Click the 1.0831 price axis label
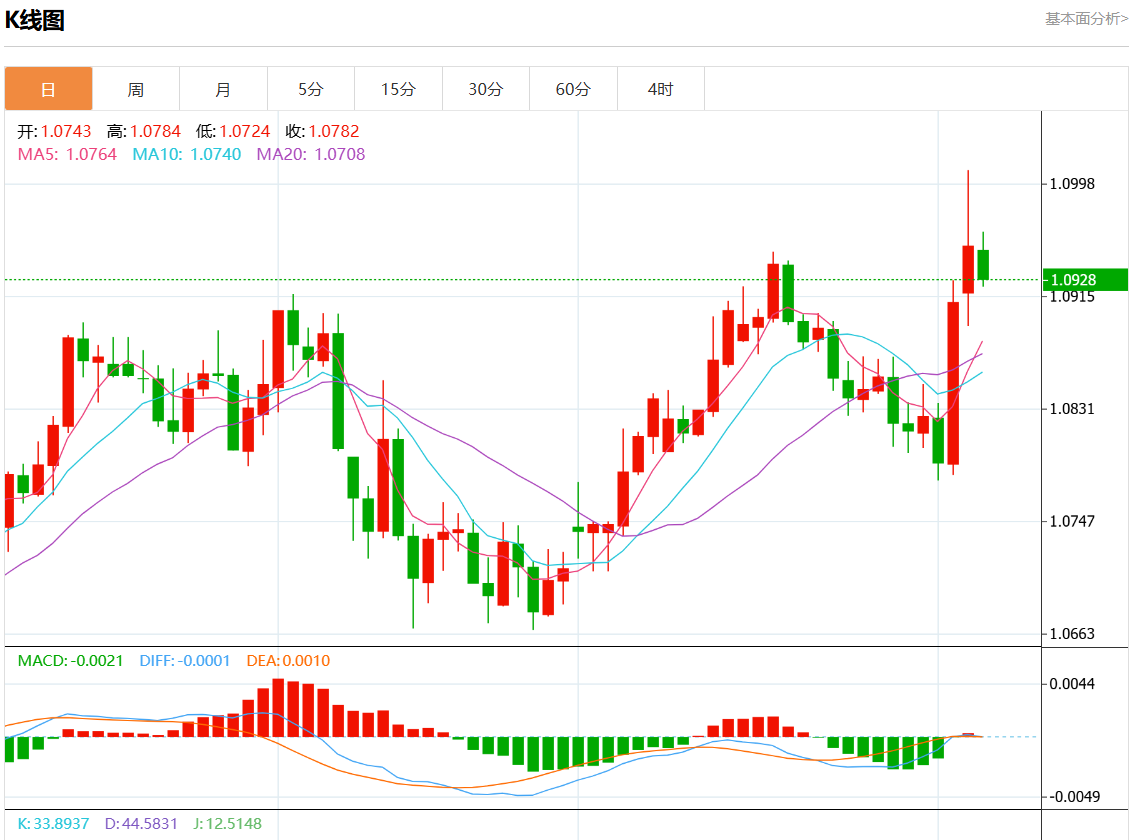1135x840 pixels. tap(1072, 409)
